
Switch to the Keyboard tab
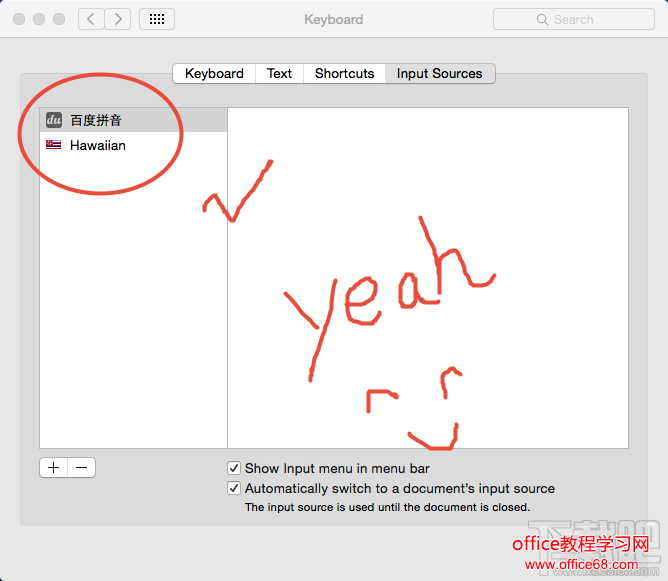214,73
